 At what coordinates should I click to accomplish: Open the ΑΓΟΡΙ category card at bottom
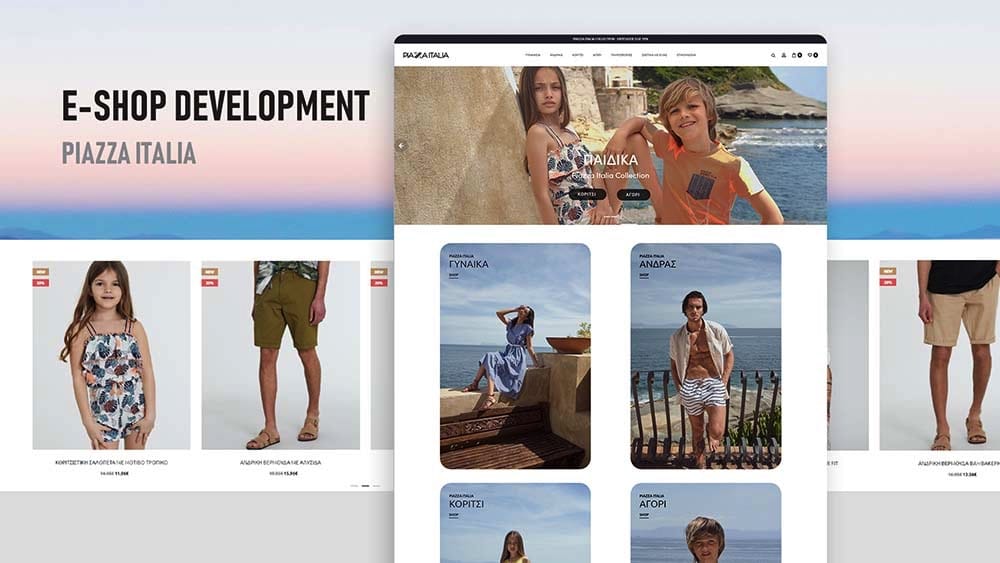(x=705, y=523)
